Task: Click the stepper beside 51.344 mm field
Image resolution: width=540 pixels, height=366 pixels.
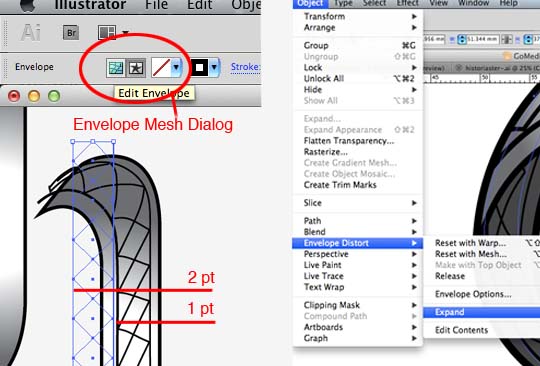Action: pyautogui.click(x=462, y=39)
